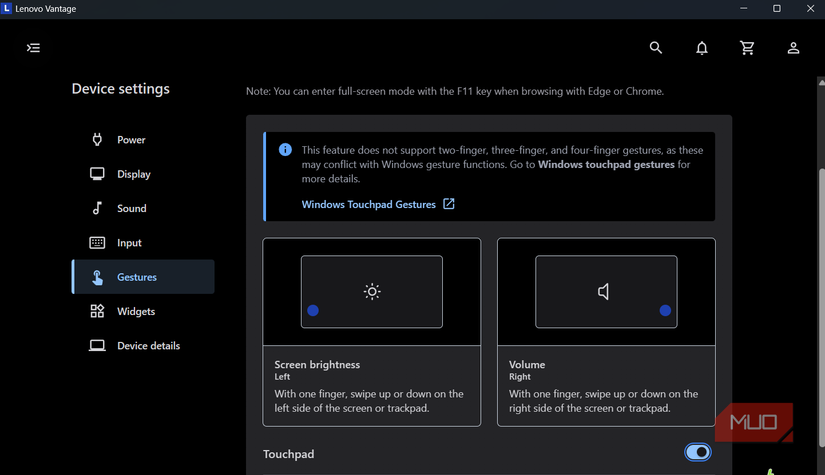Click the Widgets grid icon

tap(97, 311)
